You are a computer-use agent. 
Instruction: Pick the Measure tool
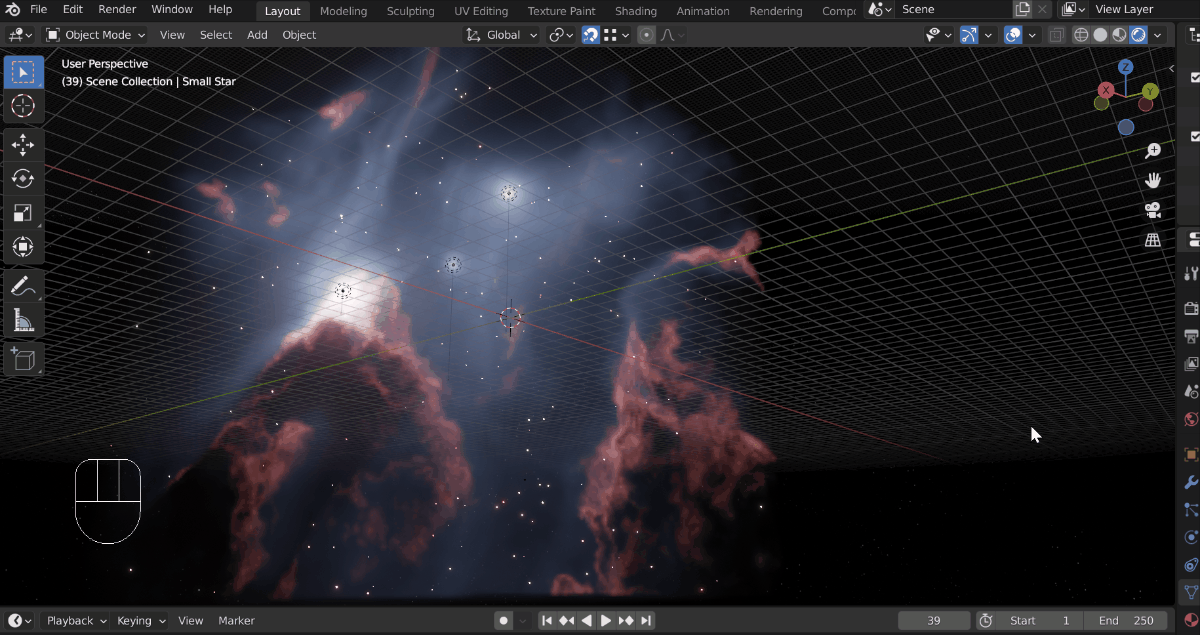click(23, 320)
